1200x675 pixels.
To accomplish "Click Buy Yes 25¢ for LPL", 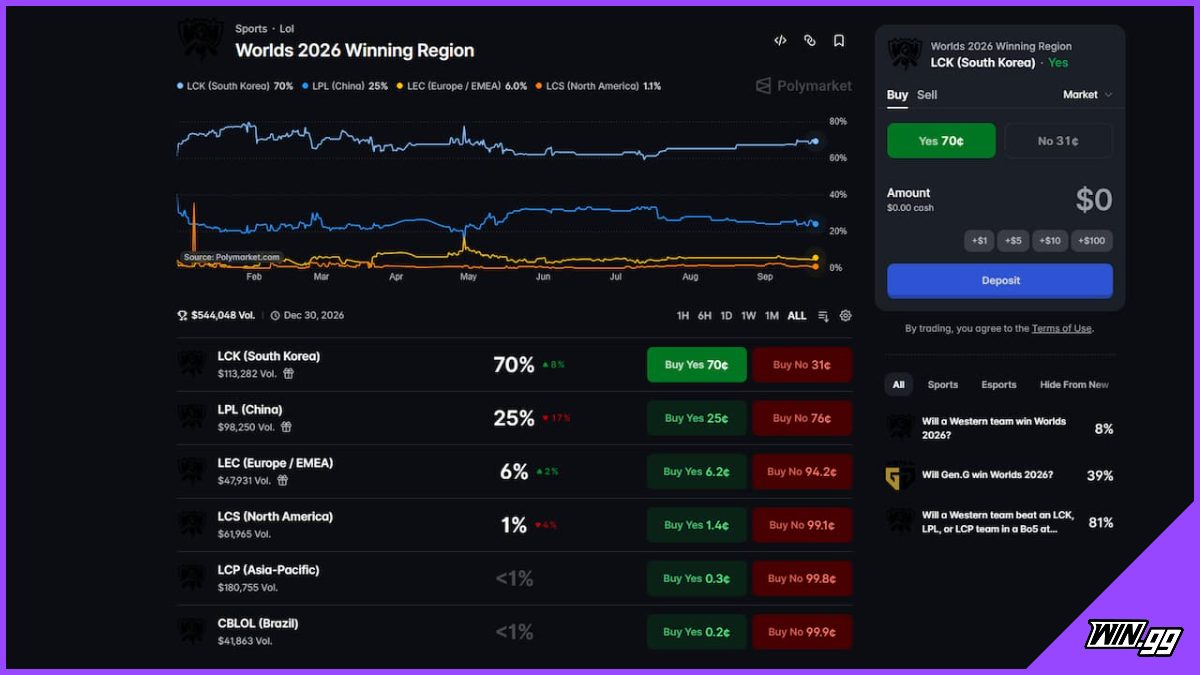I will [697, 418].
